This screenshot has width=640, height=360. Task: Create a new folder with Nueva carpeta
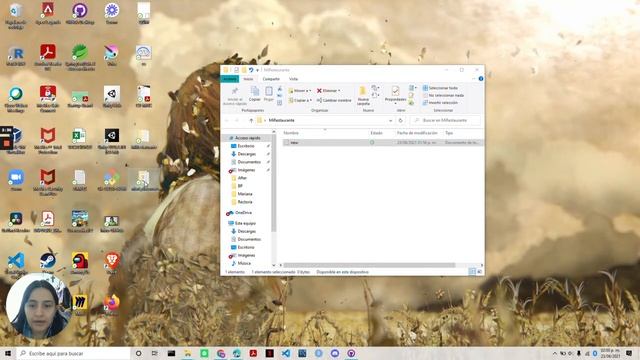coord(363,96)
